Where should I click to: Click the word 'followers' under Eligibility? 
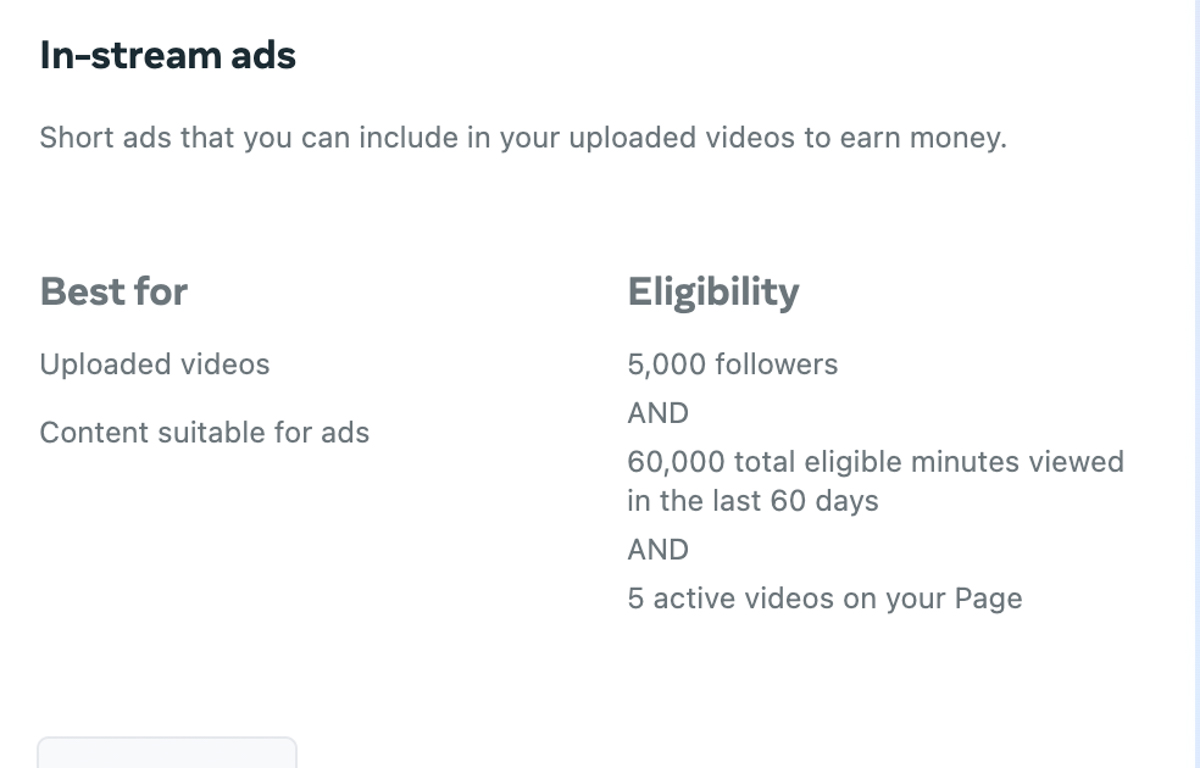pos(776,364)
